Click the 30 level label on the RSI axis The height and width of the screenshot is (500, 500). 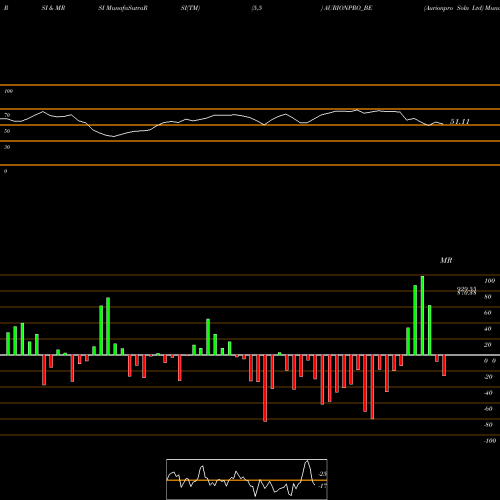point(7,147)
